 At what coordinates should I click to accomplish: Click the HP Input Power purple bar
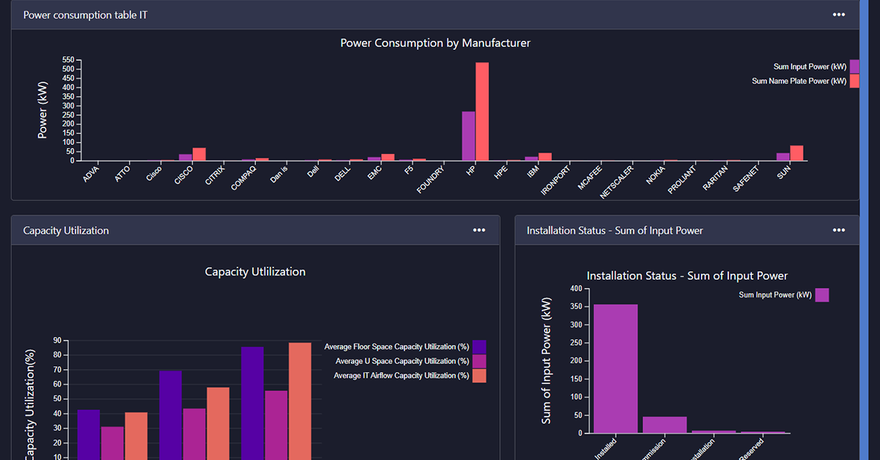click(469, 136)
